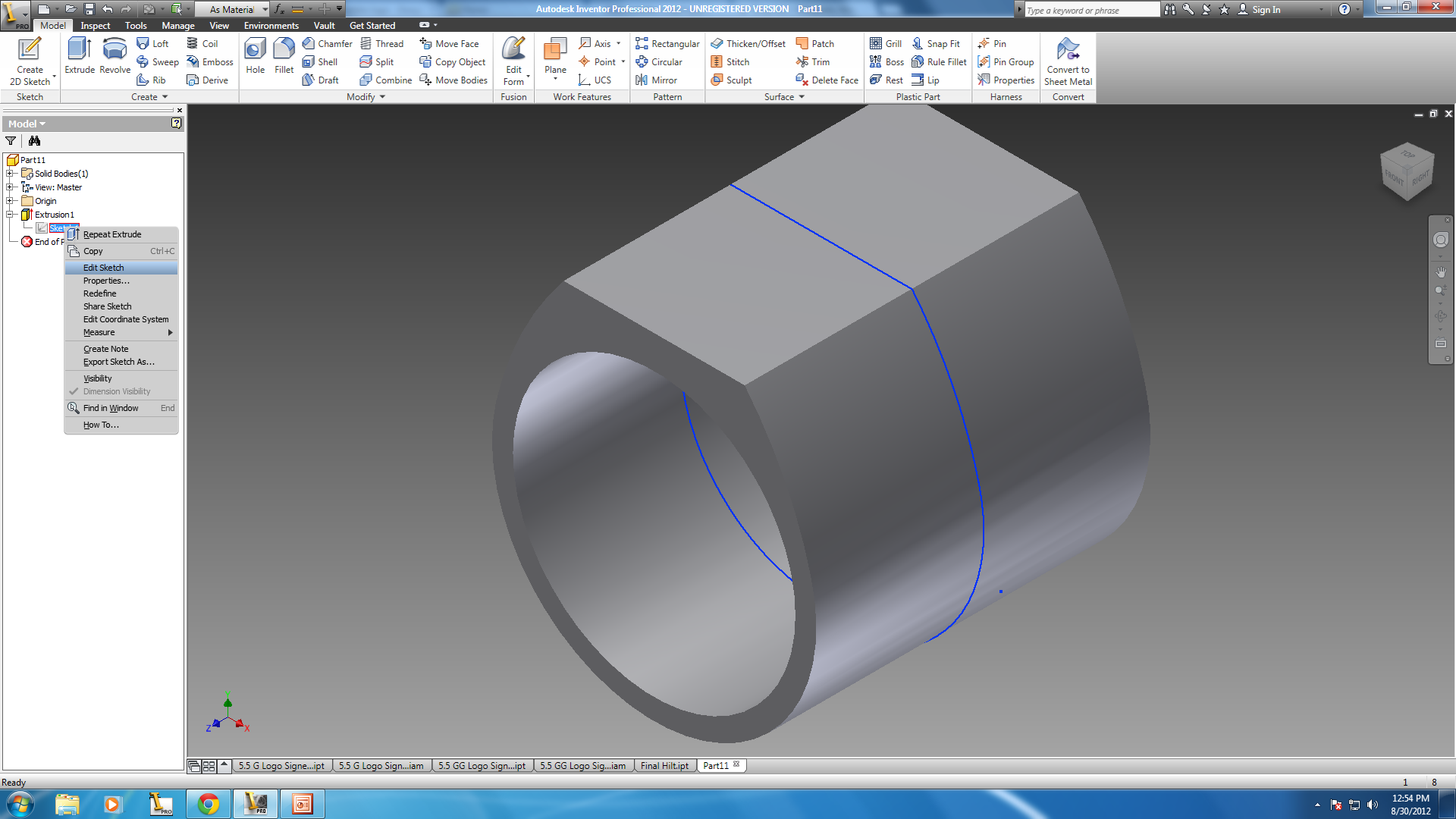The width and height of the screenshot is (1456, 819).
Task: Click Find in Window entry
Action: point(121,408)
